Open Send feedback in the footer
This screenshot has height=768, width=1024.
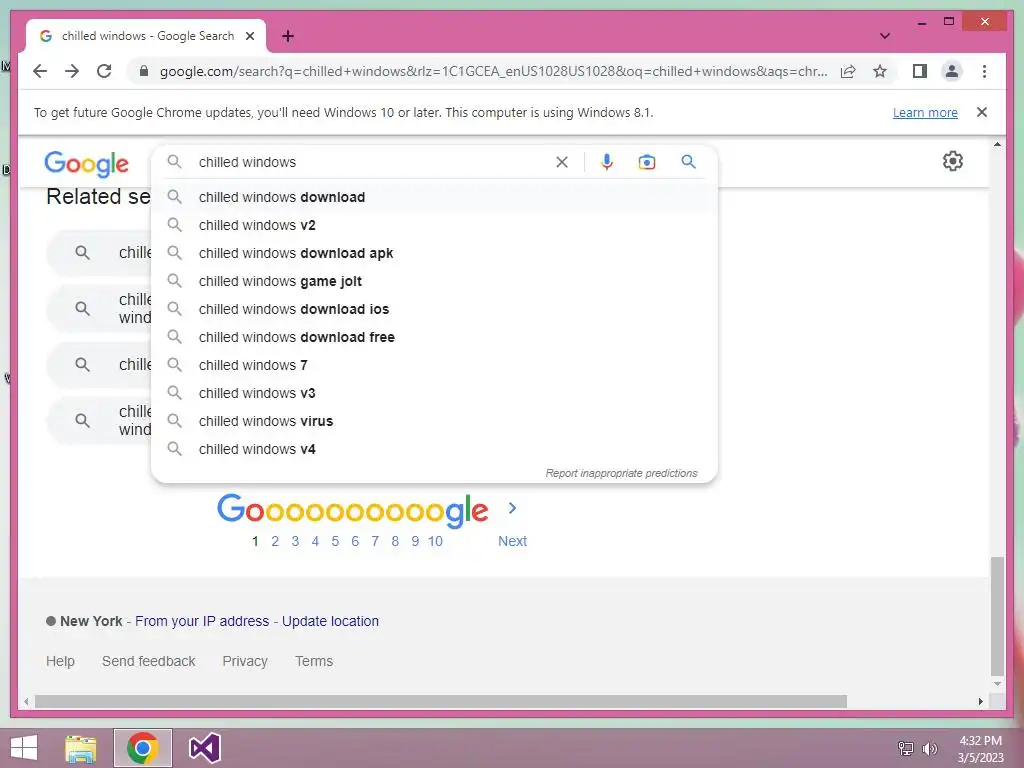(148, 662)
